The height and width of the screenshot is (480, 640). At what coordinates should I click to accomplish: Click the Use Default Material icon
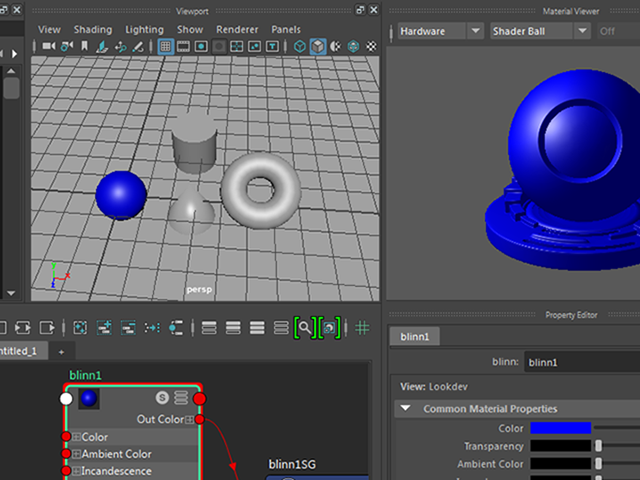(336, 47)
